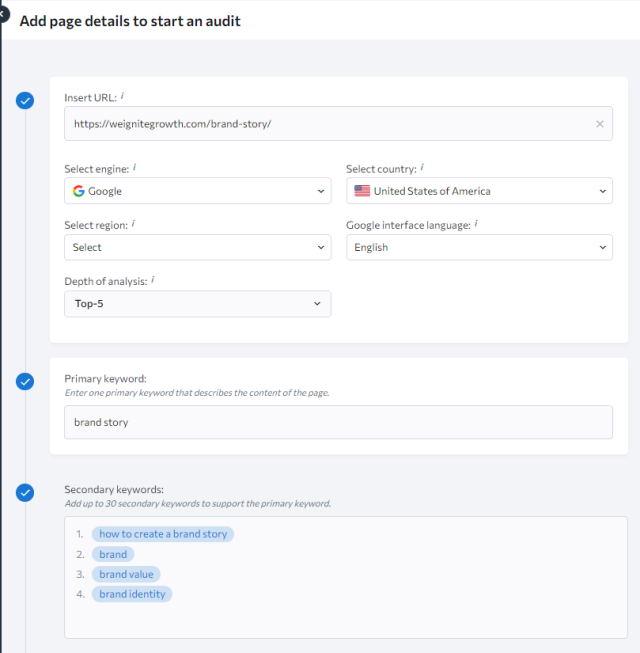Click Primary keyword step checkmark circle
Screen dimensions: 640x653
(25, 381)
